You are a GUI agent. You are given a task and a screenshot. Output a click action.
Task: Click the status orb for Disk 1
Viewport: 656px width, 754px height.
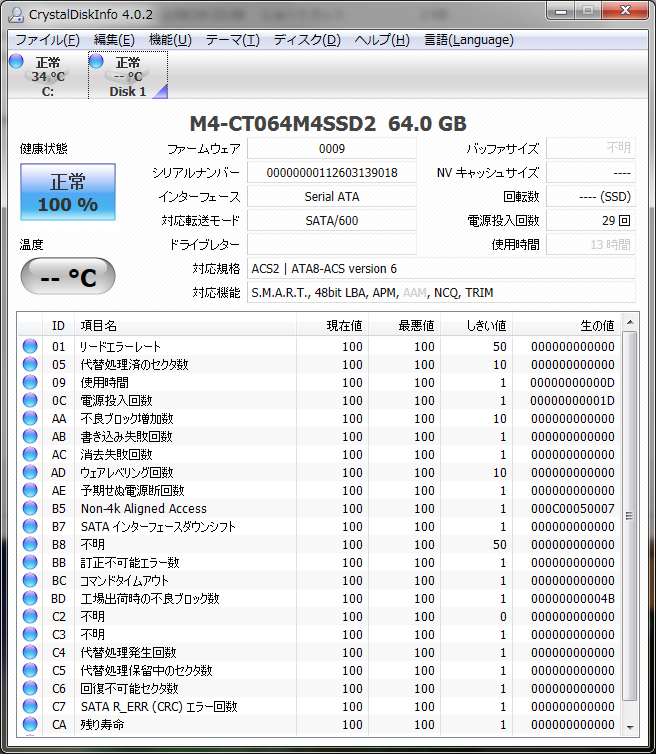click(96, 61)
